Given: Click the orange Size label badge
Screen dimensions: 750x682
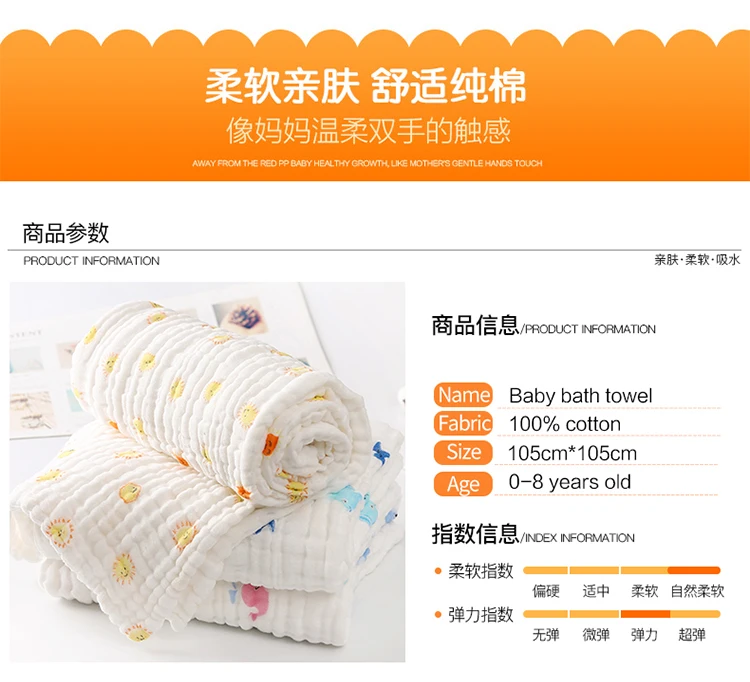Looking at the screenshot, I should tap(463, 452).
